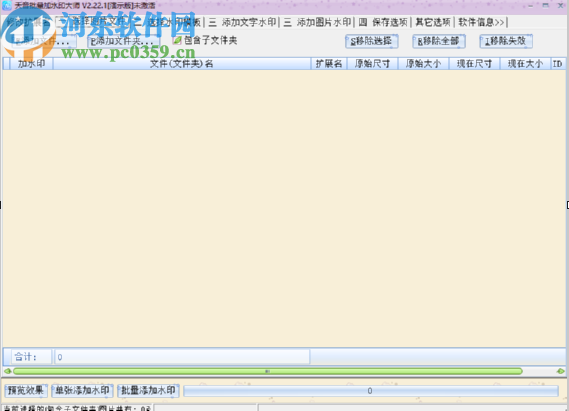Sort by 扩展名 column header
This screenshot has height=411, width=569.
[x=329, y=64]
